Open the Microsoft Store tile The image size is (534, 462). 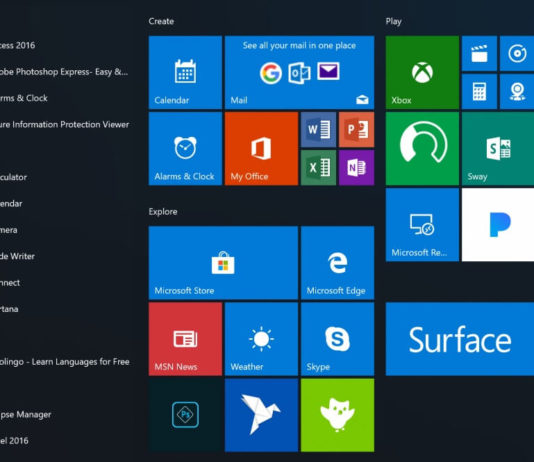(x=223, y=263)
